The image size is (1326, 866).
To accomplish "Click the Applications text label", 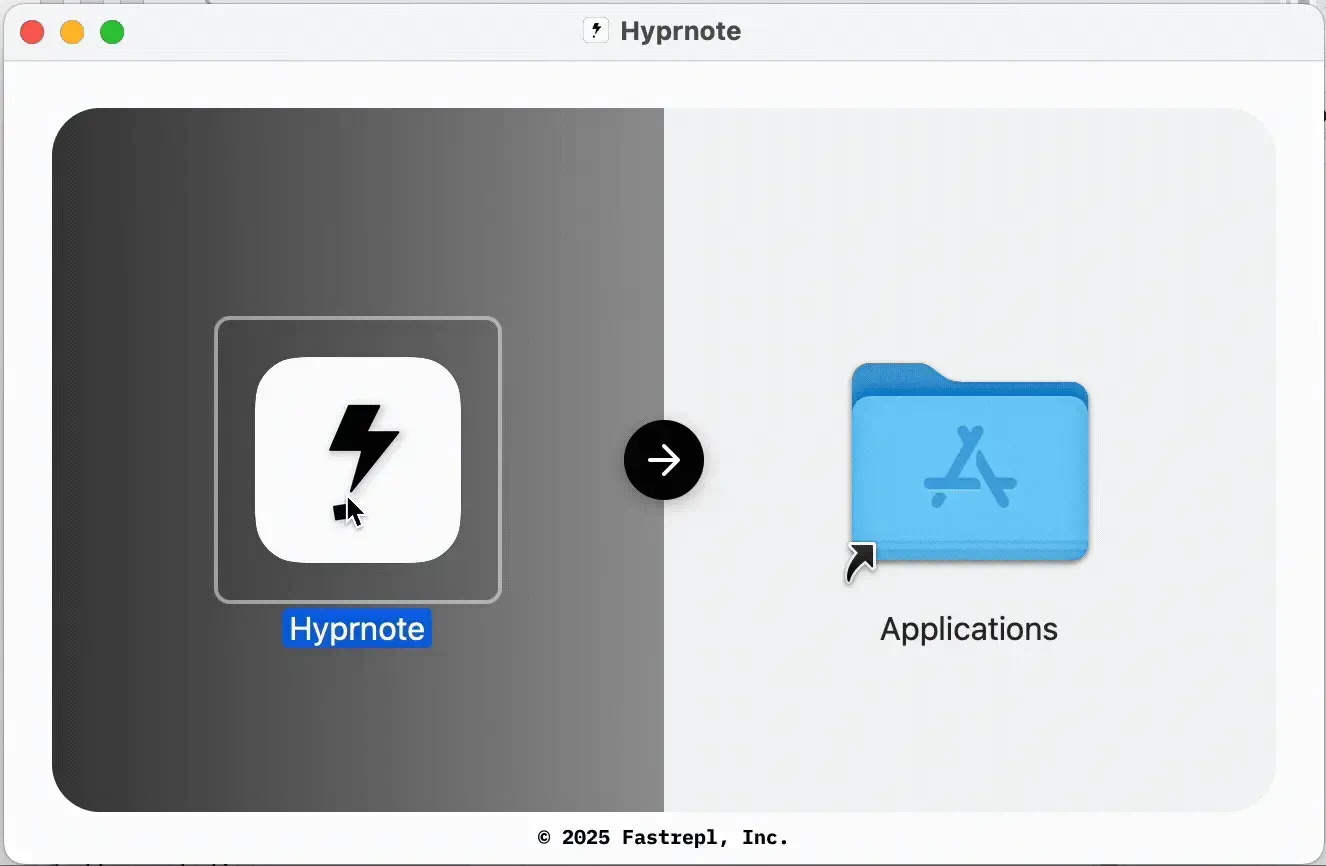I will tap(967, 629).
